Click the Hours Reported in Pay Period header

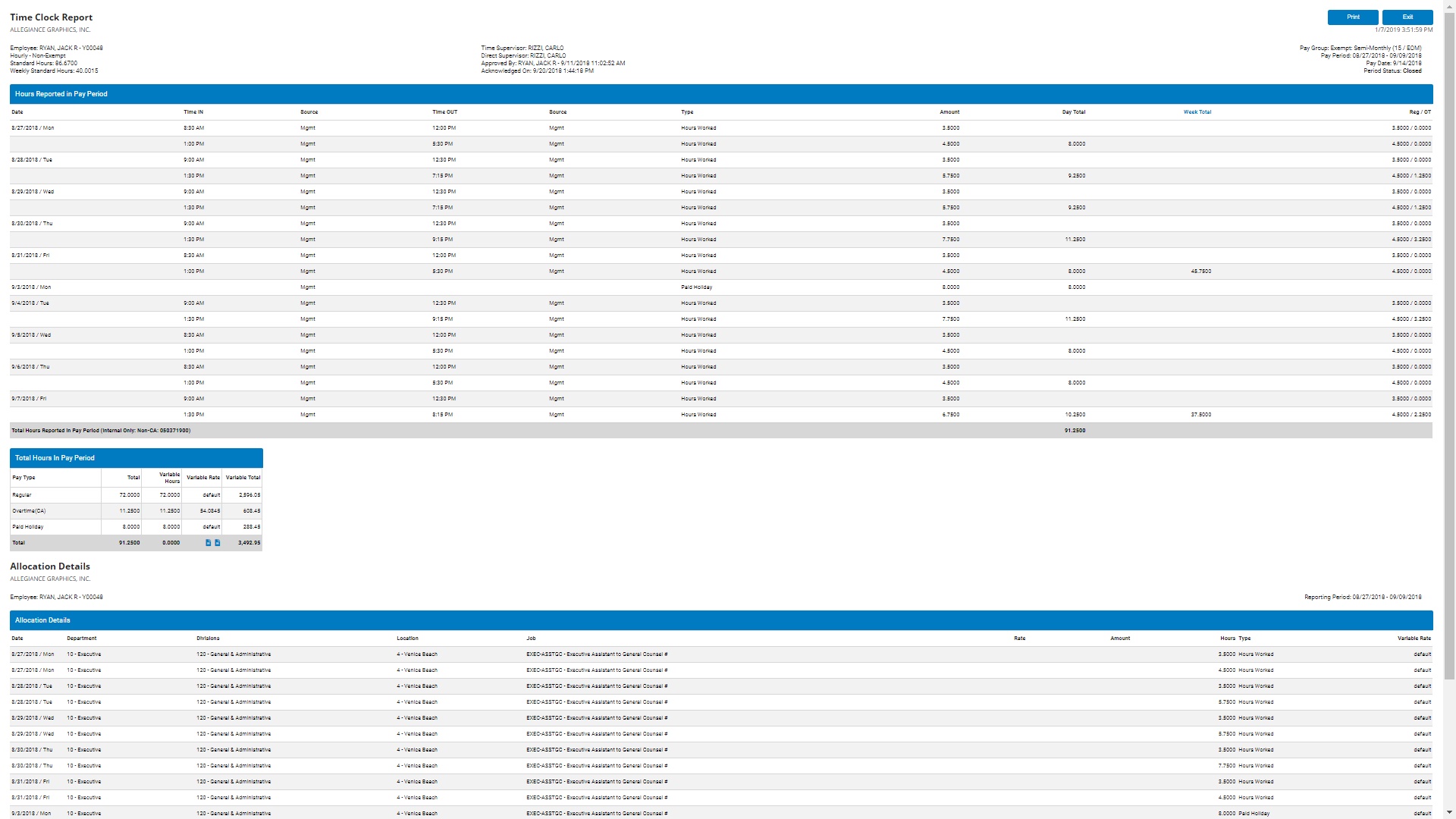point(61,94)
